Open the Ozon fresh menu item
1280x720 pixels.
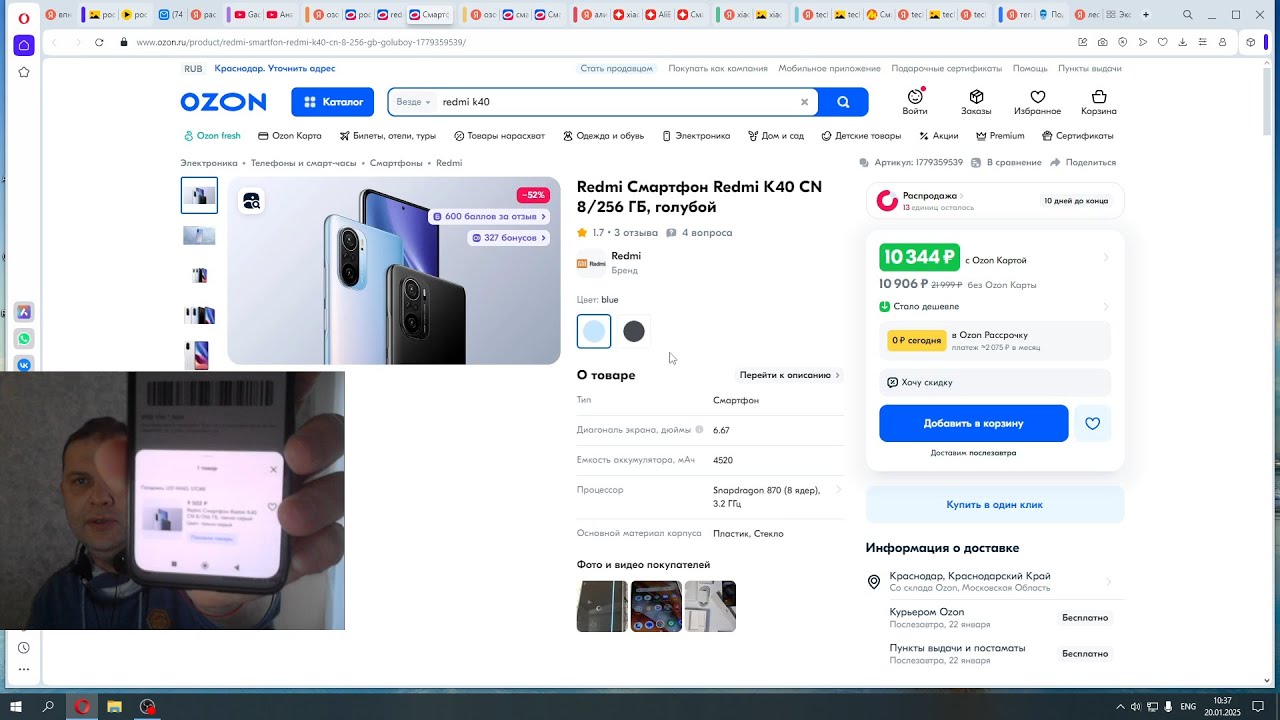212,136
